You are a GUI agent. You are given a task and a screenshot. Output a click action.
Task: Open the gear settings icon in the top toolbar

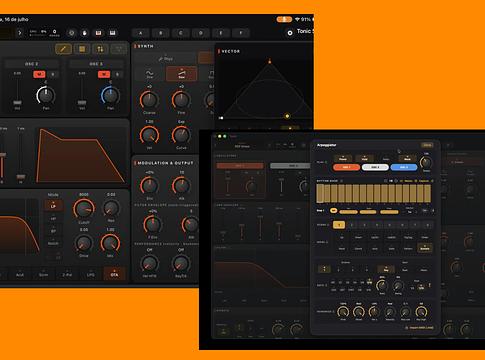pos(71,33)
